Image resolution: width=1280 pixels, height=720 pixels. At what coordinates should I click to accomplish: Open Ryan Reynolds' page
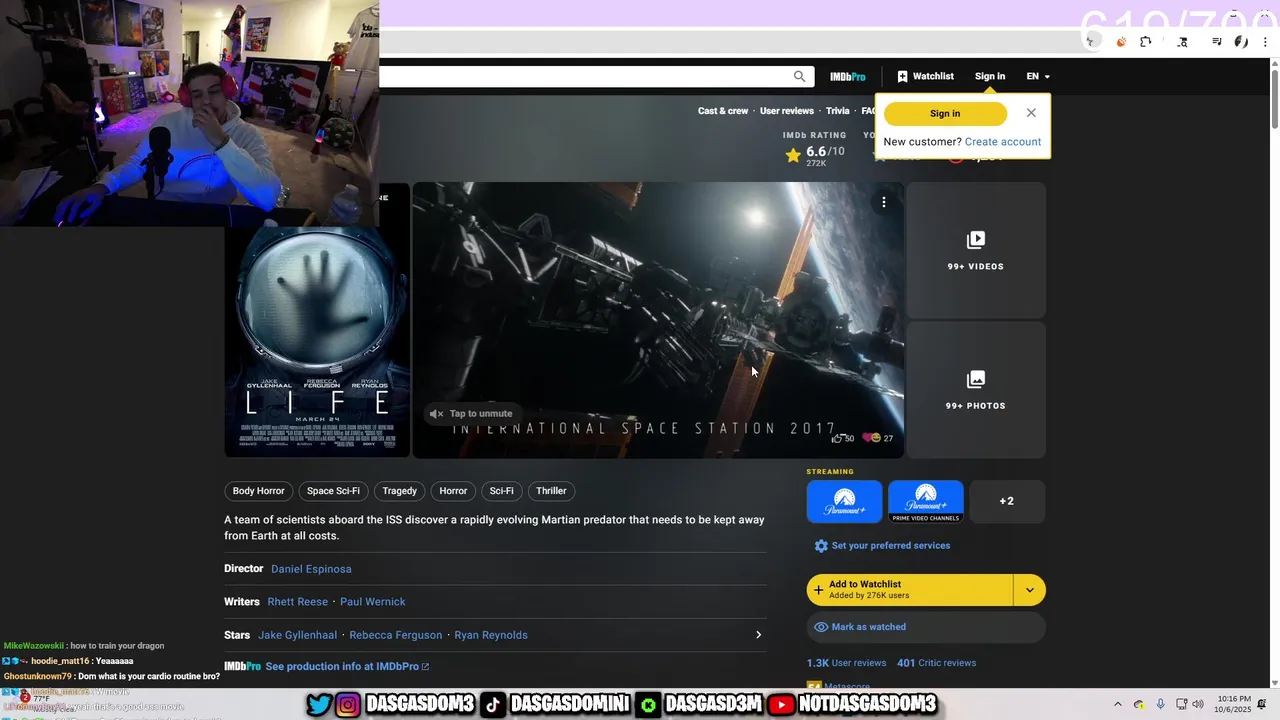pos(491,635)
